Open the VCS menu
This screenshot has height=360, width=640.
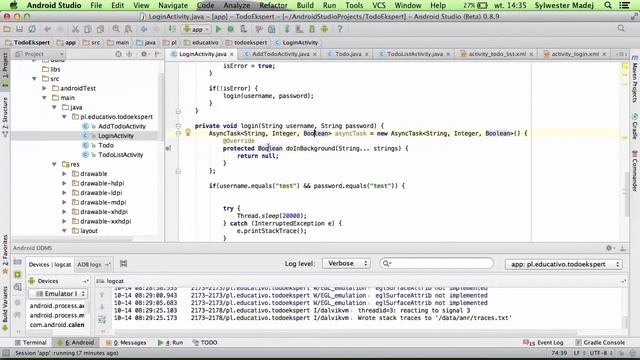coord(379,5)
